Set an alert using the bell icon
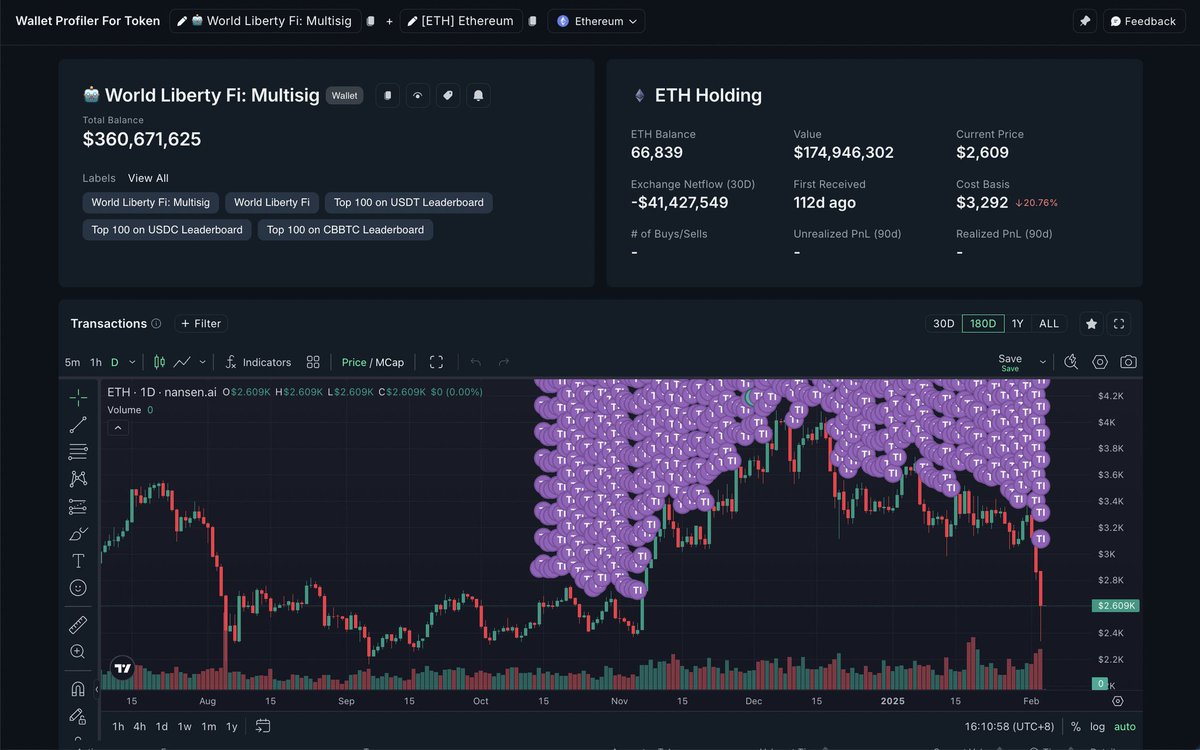The height and width of the screenshot is (750, 1200). click(478, 95)
